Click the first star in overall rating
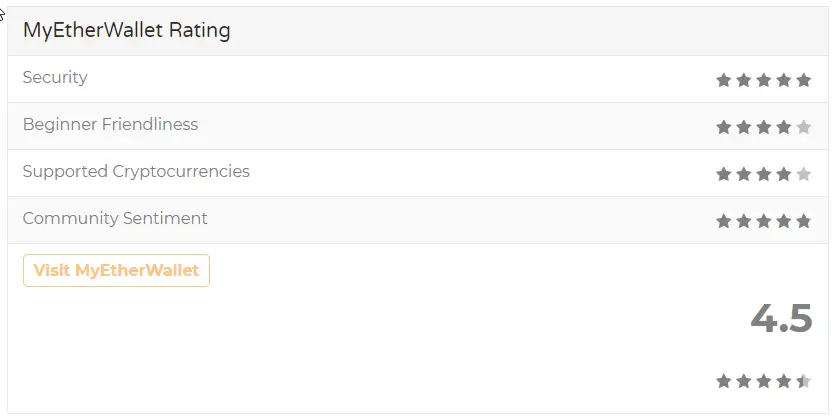This screenshot has width=835, height=420. [723, 381]
